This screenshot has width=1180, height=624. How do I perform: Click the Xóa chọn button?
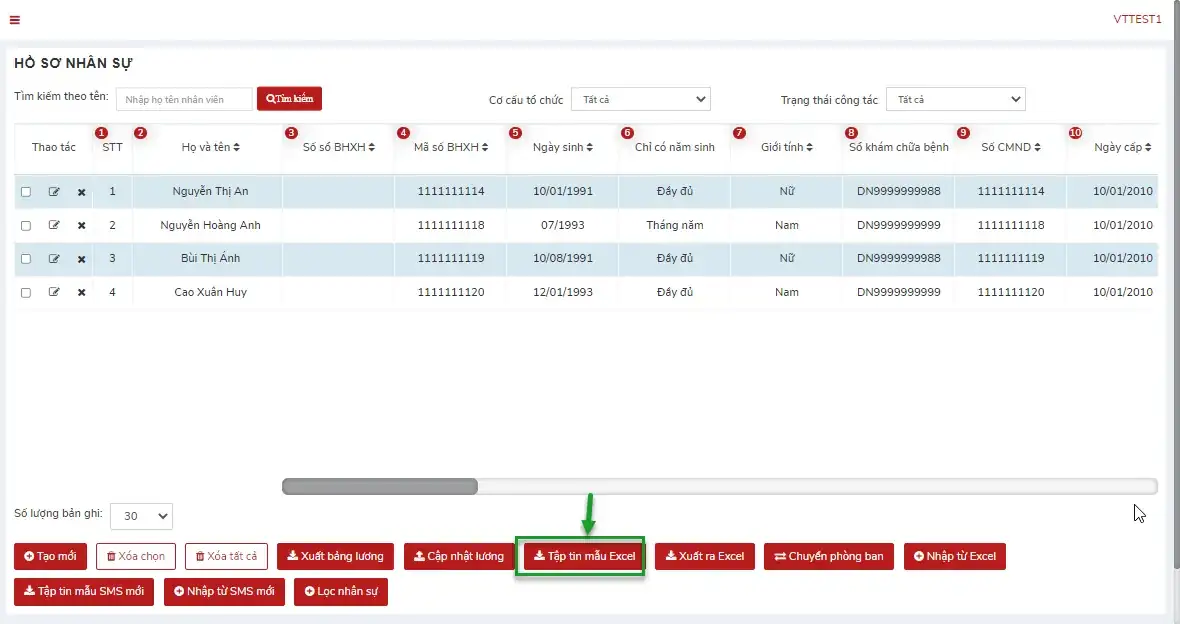[136, 556]
